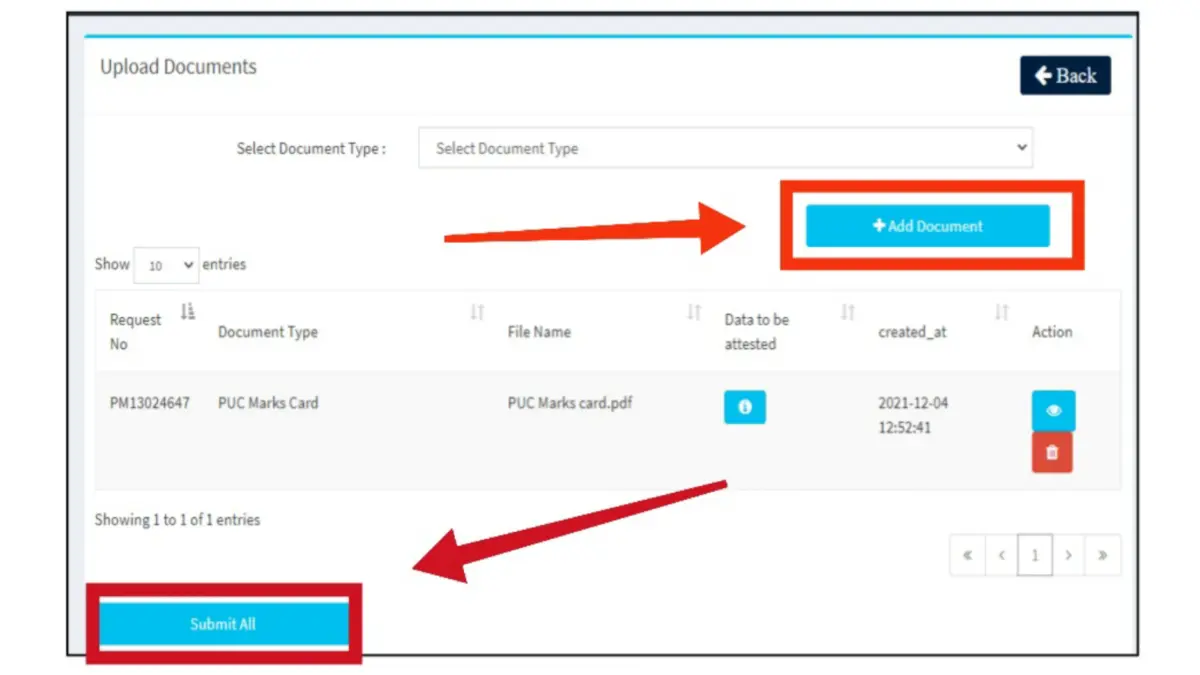Open the Select Document Type dropdown
1200x675 pixels.
click(725, 148)
